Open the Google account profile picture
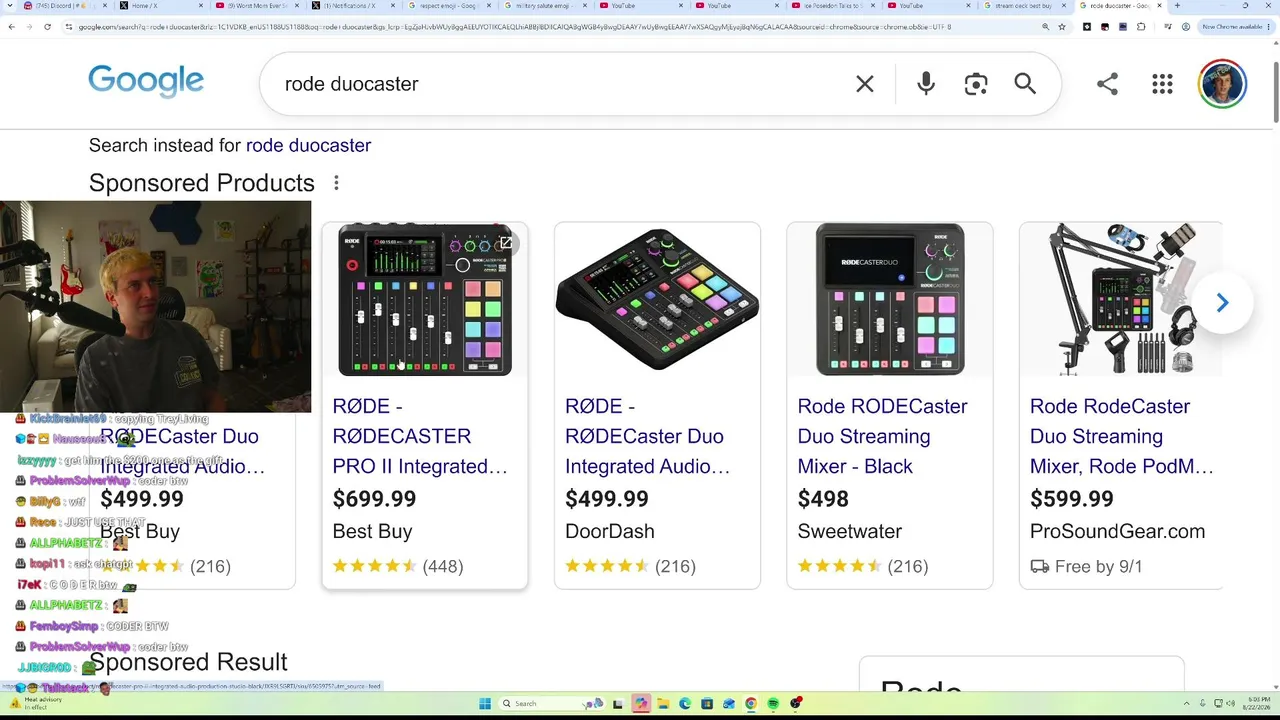Viewport: 1280px width, 720px height. 1222,84
